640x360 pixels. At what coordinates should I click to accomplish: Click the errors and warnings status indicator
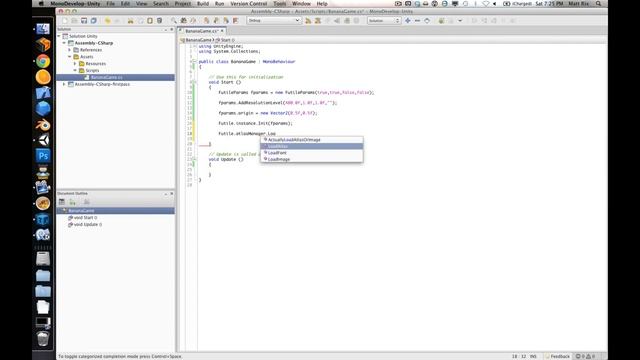pyautogui.click(x=586, y=356)
